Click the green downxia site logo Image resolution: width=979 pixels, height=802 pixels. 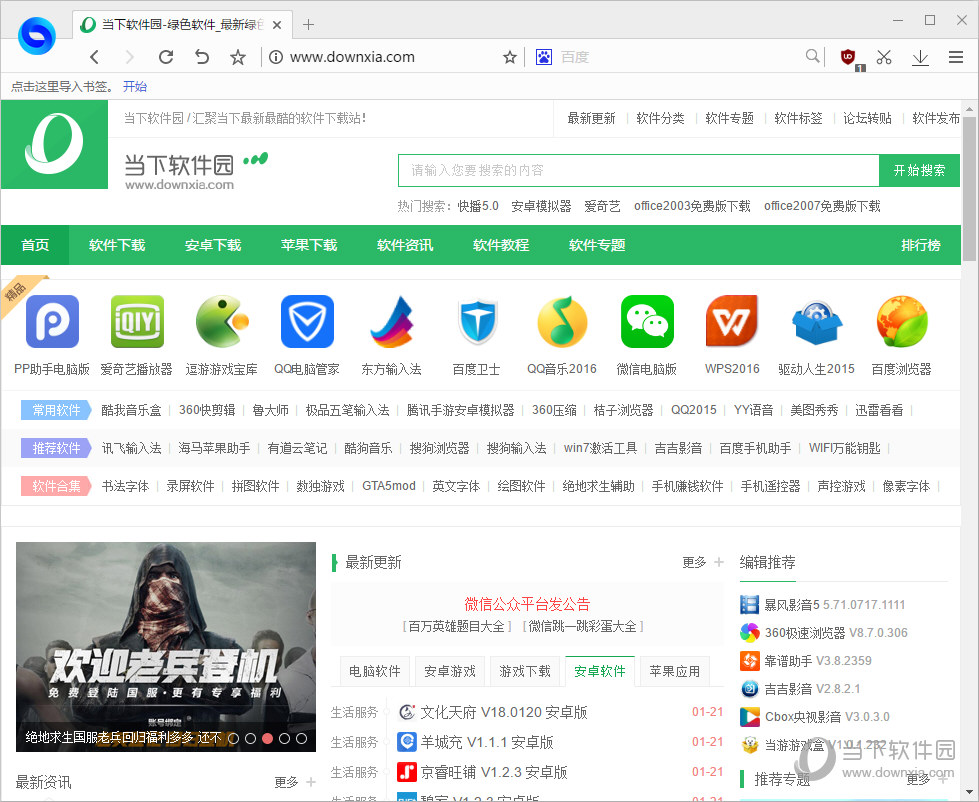pos(54,144)
